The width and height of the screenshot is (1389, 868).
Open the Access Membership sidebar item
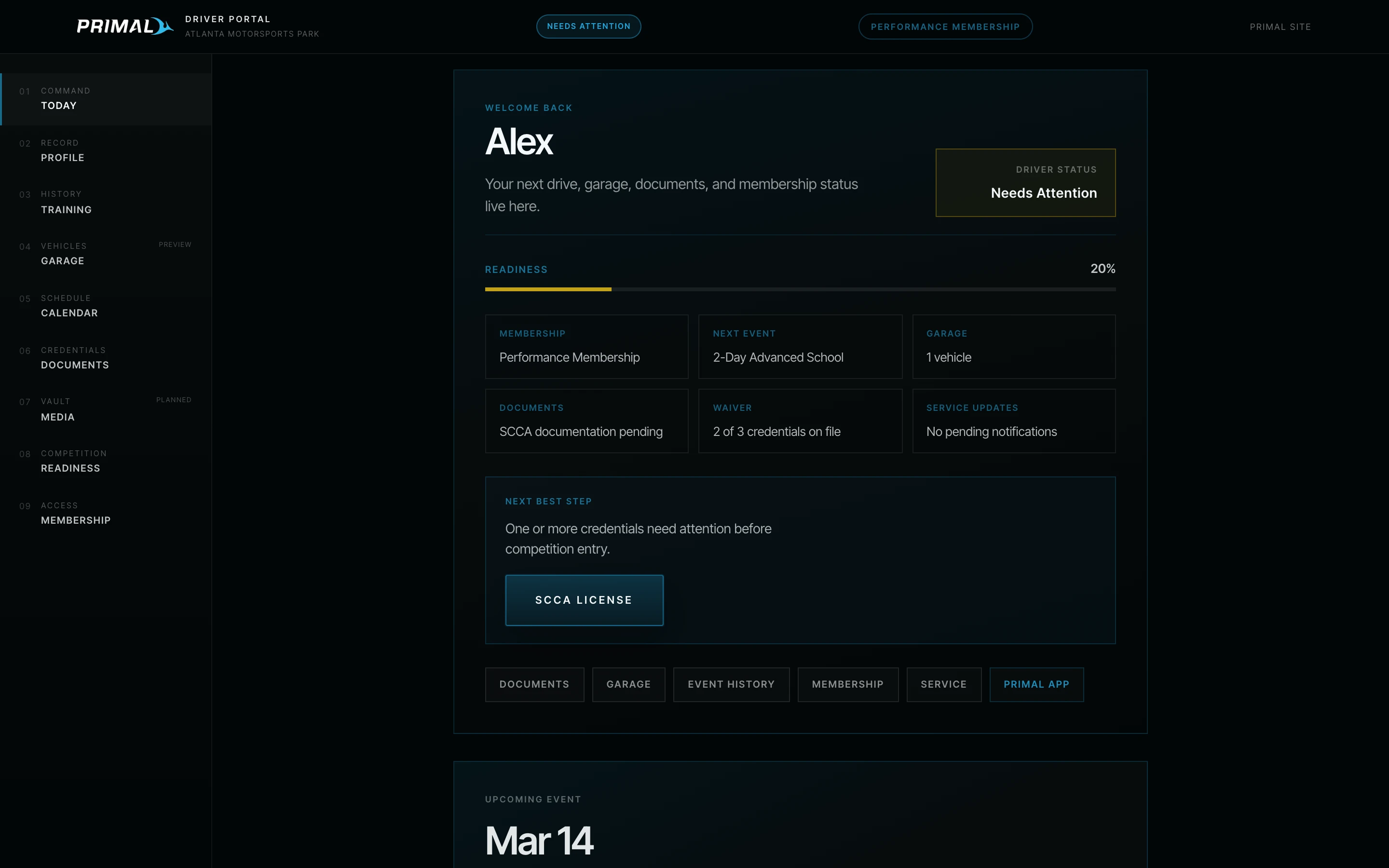click(106, 513)
